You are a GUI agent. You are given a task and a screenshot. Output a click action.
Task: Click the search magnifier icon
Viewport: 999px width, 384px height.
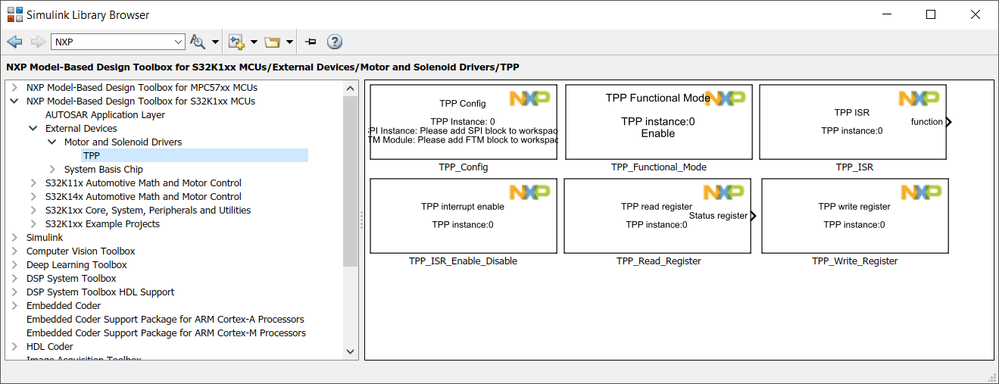point(198,42)
